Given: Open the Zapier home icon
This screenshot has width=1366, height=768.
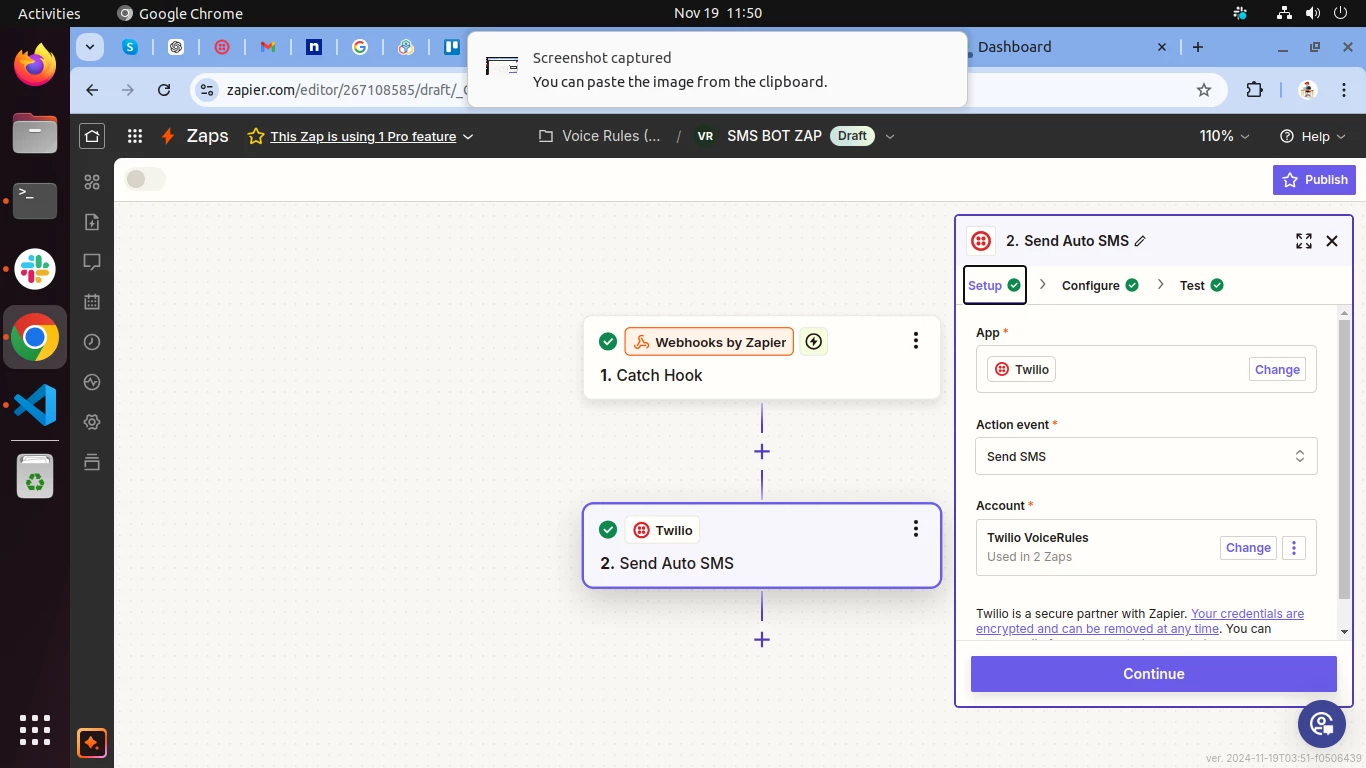Looking at the screenshot, I should point(92,136).
